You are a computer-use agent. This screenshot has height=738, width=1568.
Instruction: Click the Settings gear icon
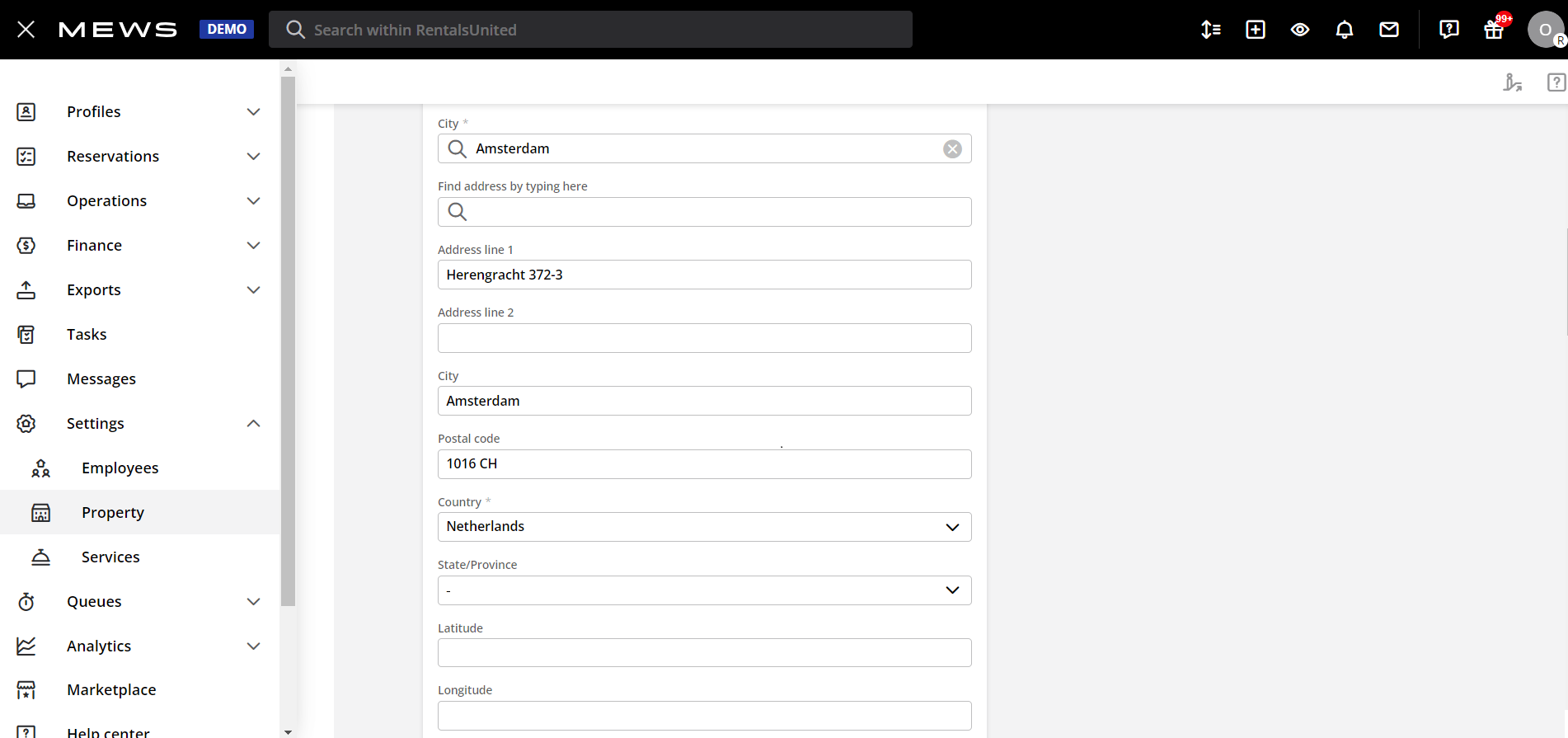(26, 423)
